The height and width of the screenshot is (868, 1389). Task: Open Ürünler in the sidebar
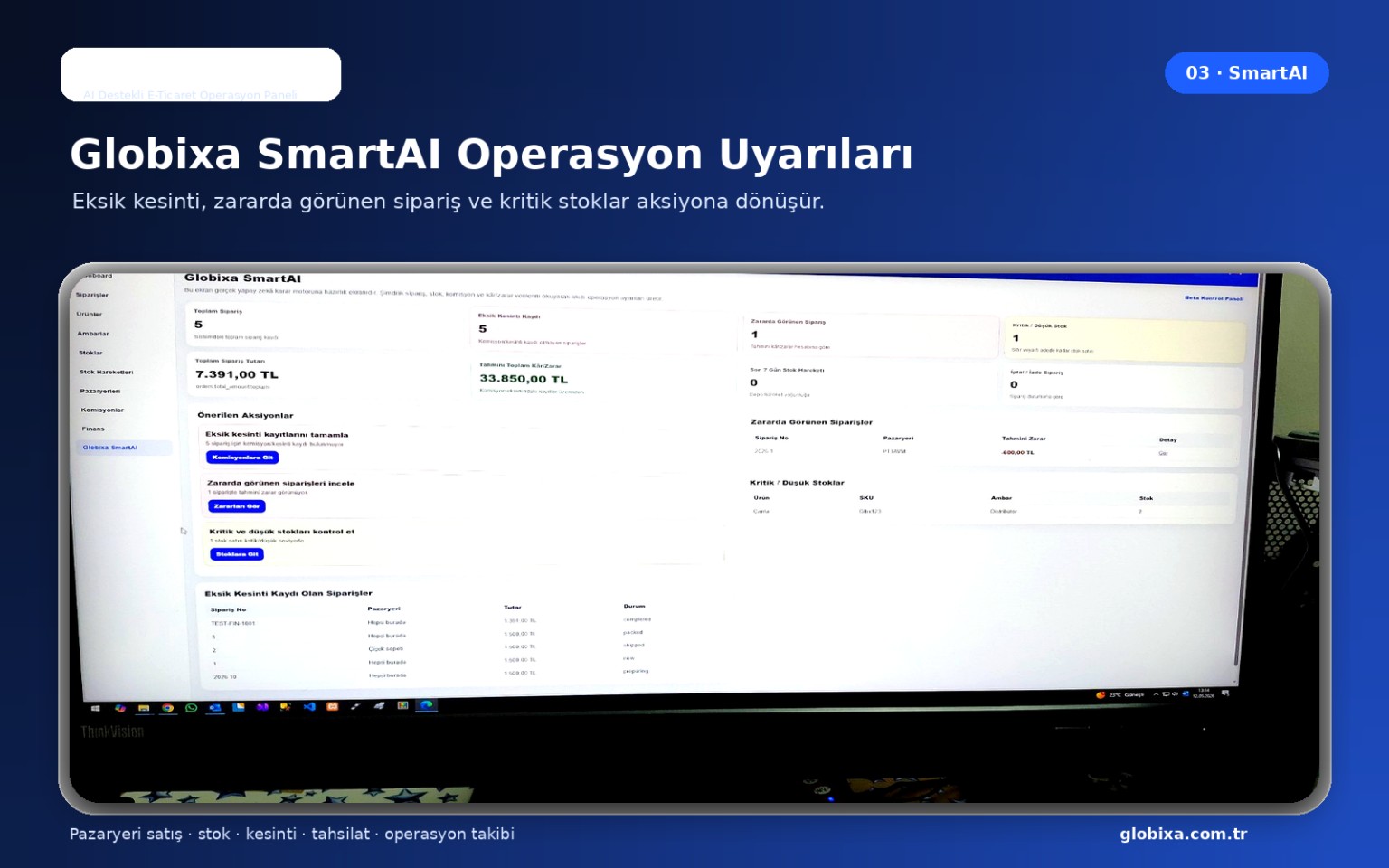pyautogui.click(x=90, y=314)
